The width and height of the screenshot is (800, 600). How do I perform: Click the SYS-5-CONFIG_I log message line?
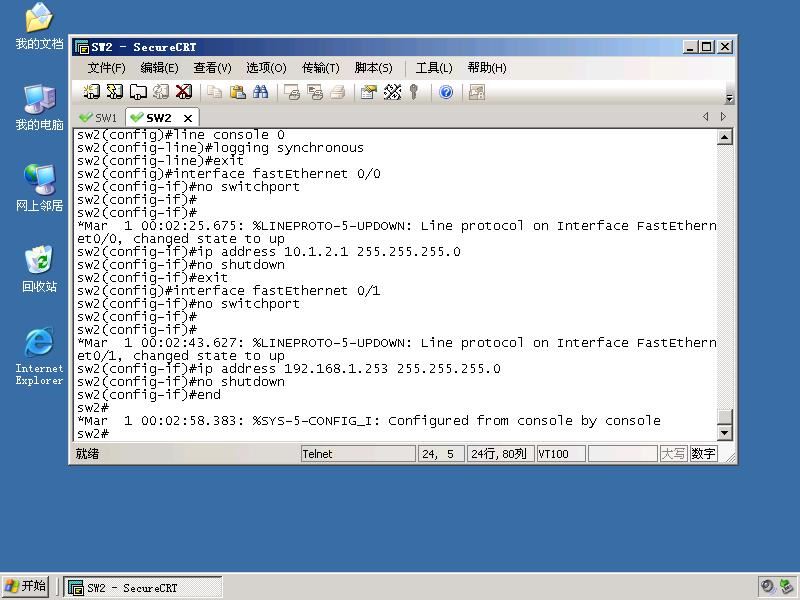[369, 421]
